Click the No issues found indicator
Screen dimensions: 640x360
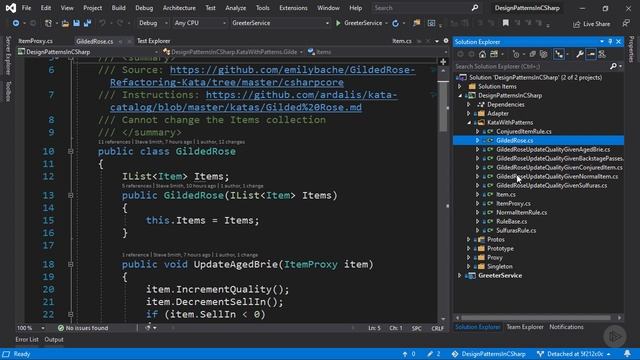pyautogui.click(x=83, y=328)
